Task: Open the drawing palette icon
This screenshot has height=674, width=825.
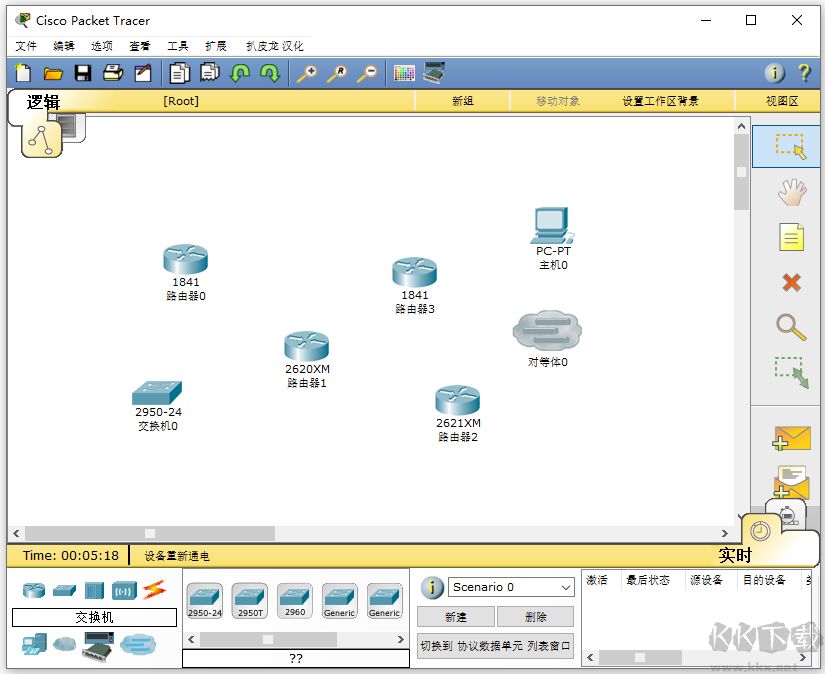Action: 404,73
